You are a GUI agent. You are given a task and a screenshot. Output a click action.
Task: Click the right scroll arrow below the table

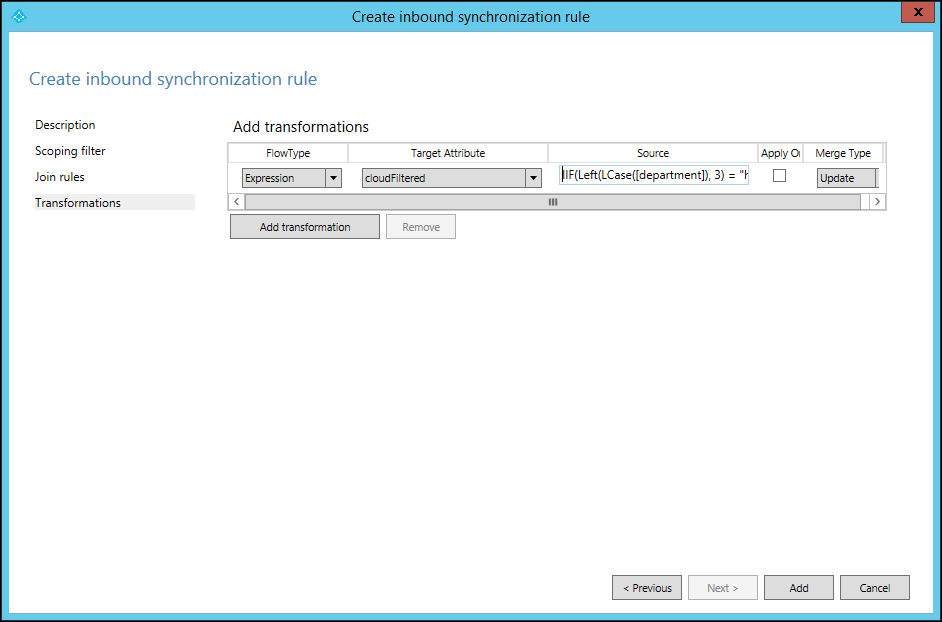(x=877, y=201)
